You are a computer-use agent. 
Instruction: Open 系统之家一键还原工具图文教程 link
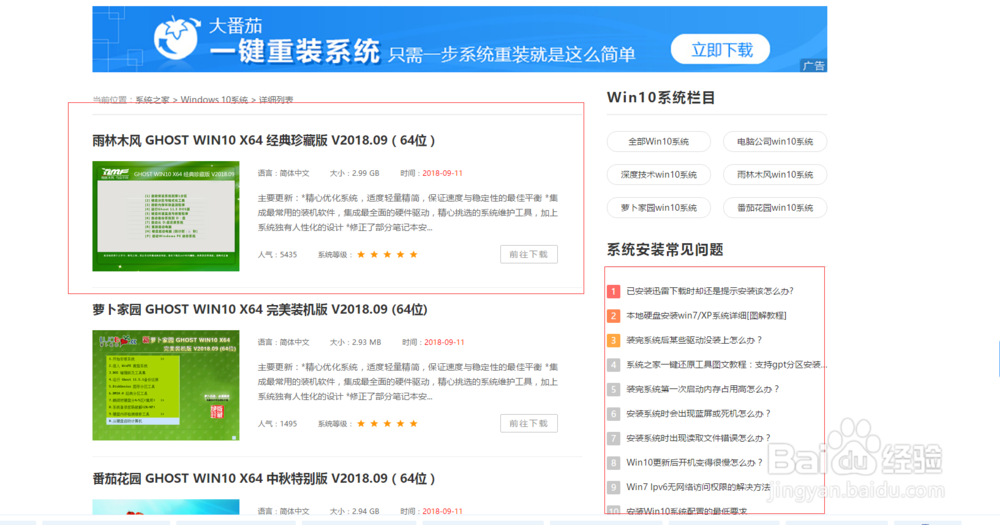click(726, 365)
